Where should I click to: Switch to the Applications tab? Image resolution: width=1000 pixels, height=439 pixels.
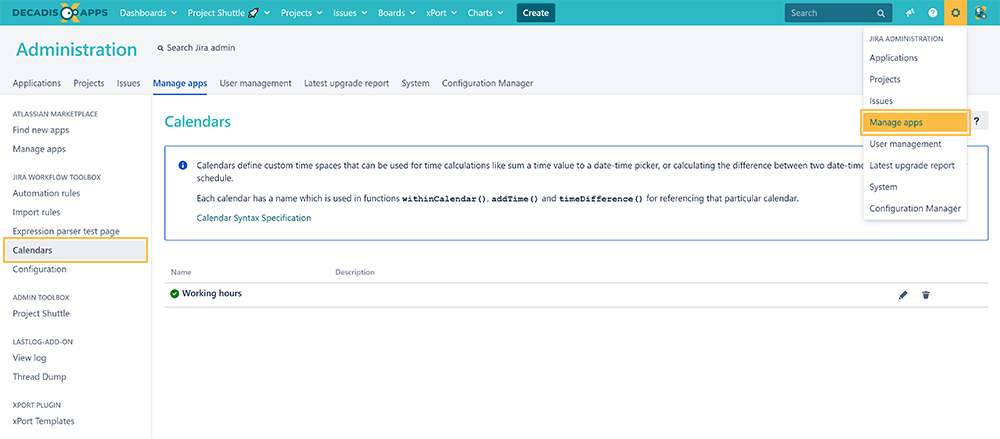point(37,83)
